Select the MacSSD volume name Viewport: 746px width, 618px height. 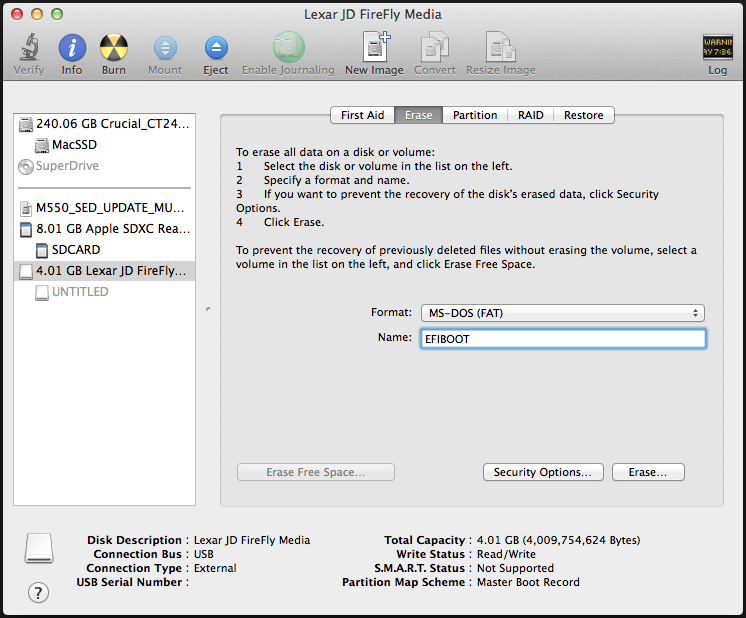[x=75, y=145]
